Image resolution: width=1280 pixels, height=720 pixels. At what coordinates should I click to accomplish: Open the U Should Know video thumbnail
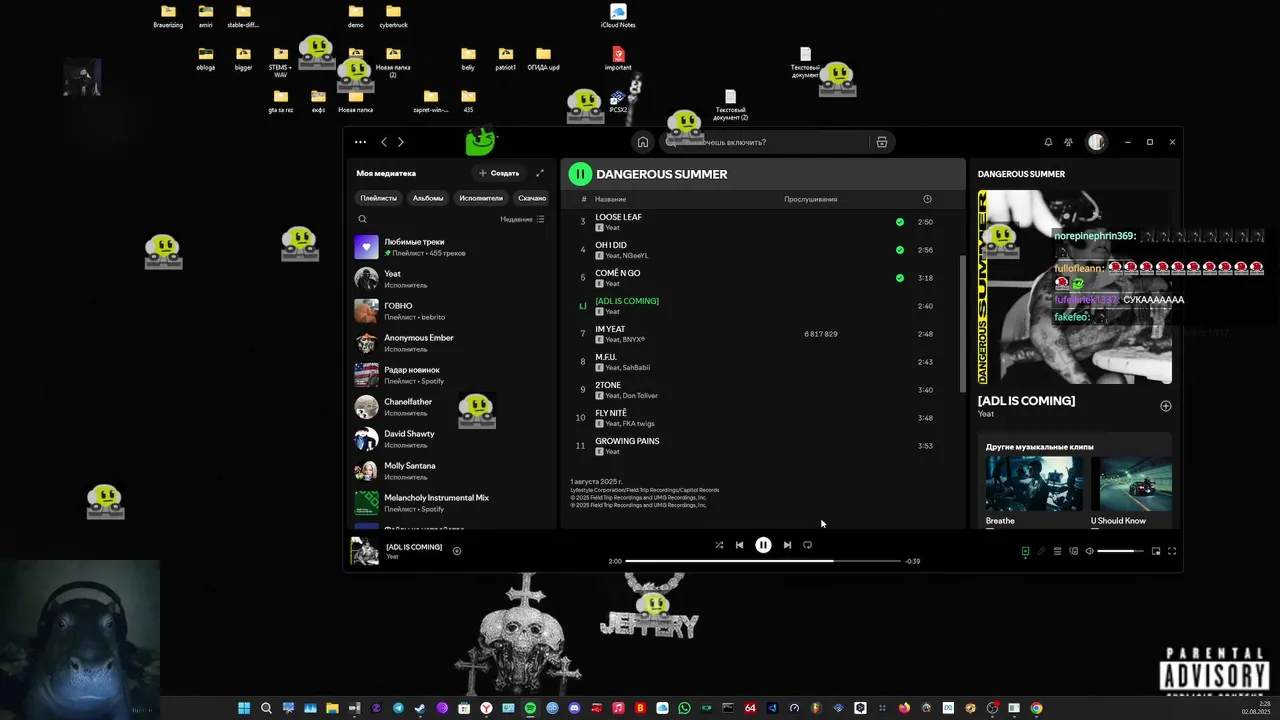coord(1131,484)
